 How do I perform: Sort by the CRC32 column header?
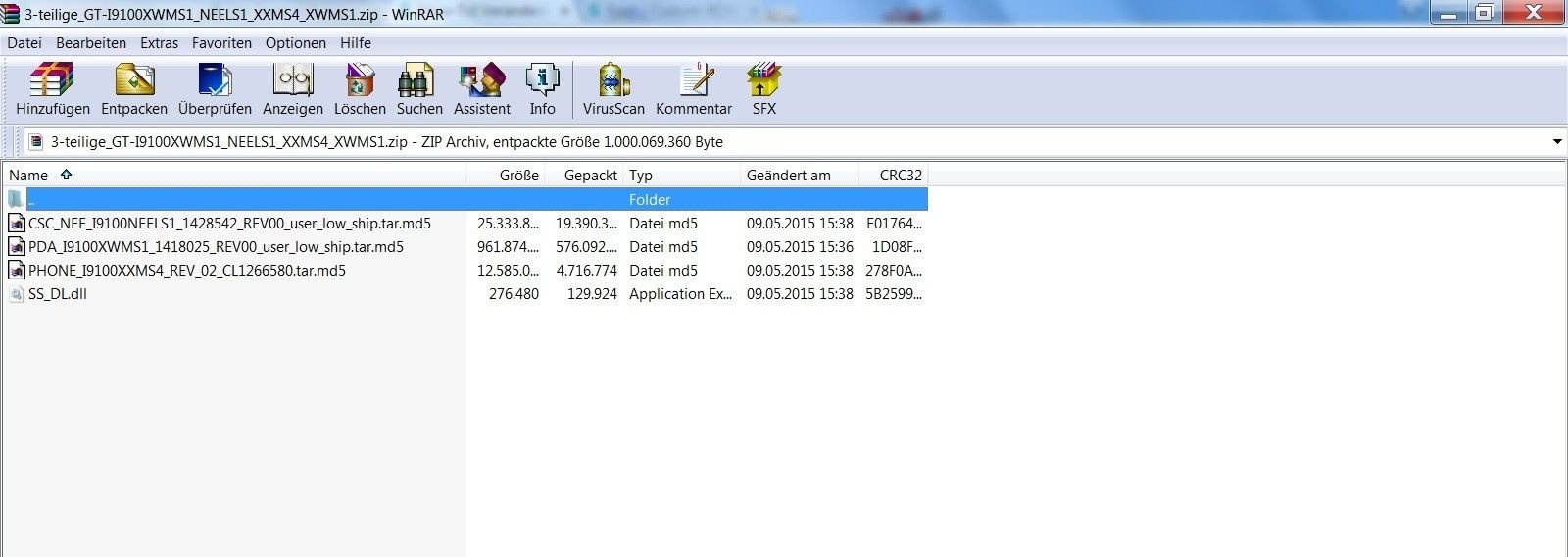pyautogui.click(x=893, y=176)
